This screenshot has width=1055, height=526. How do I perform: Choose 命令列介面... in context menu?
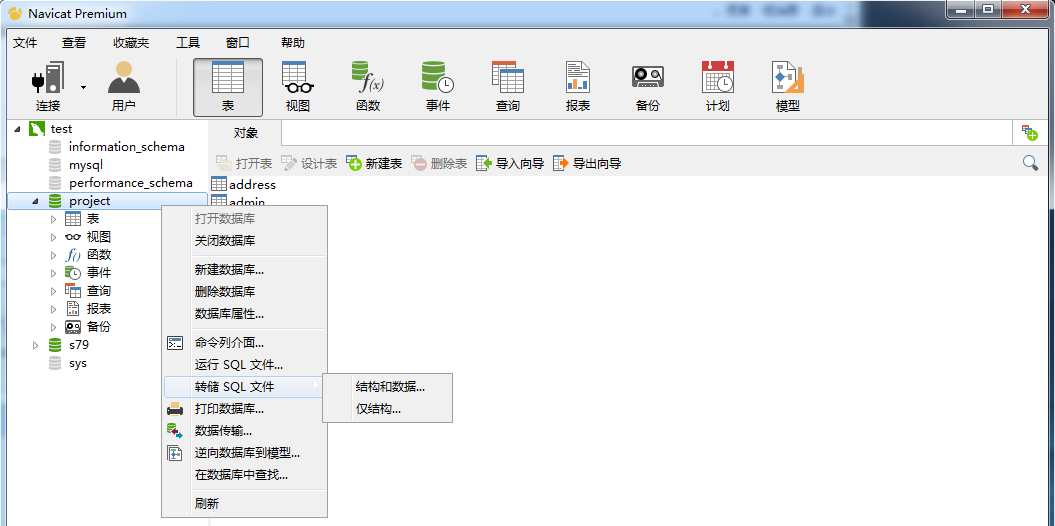pos(245,343)
